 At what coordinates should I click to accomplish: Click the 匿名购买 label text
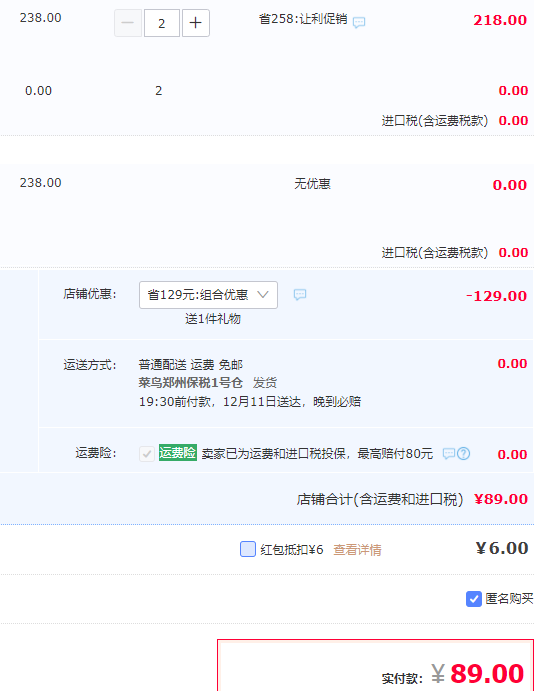(509, 598)
